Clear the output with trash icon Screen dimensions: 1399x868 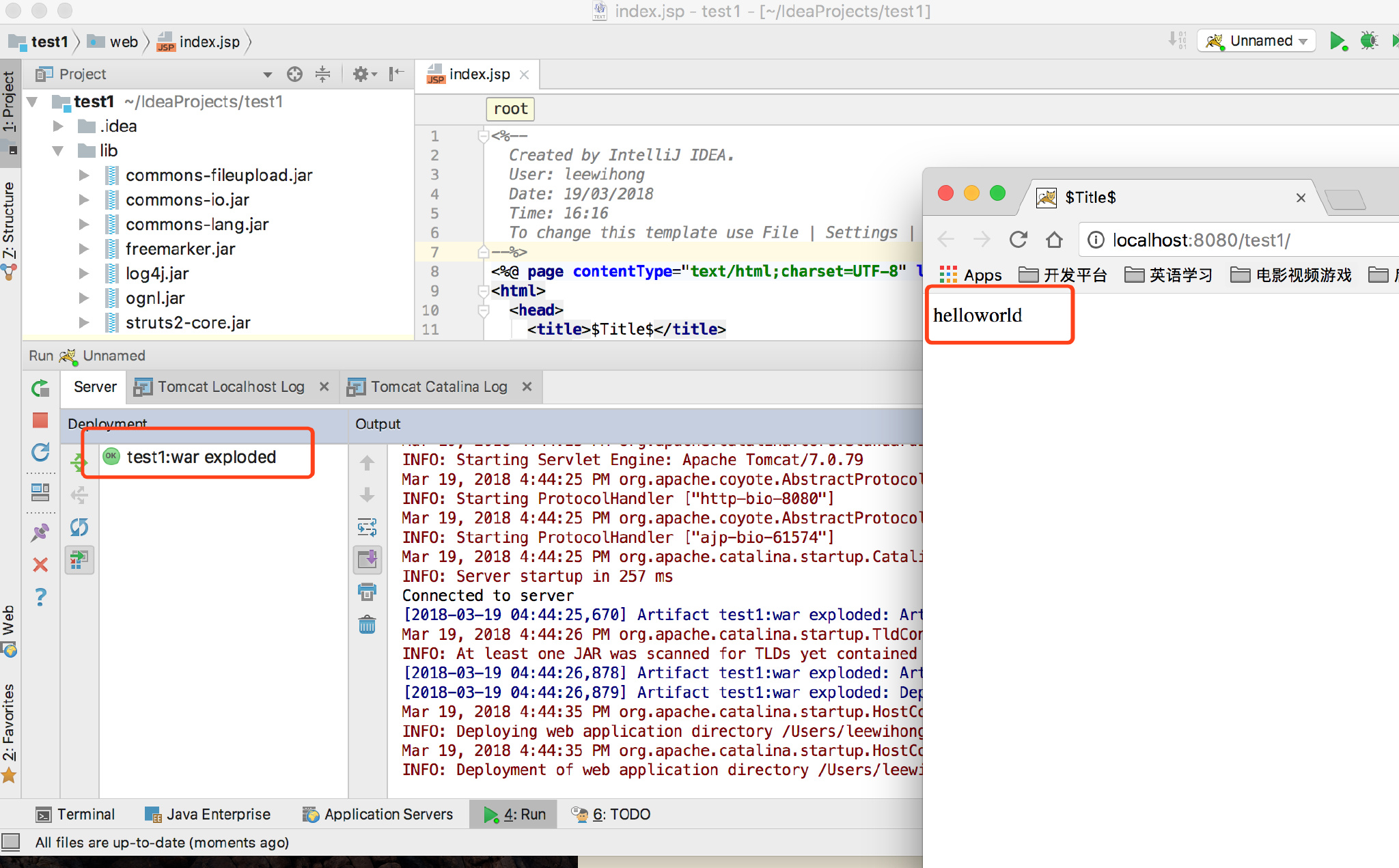coord(367,624)
